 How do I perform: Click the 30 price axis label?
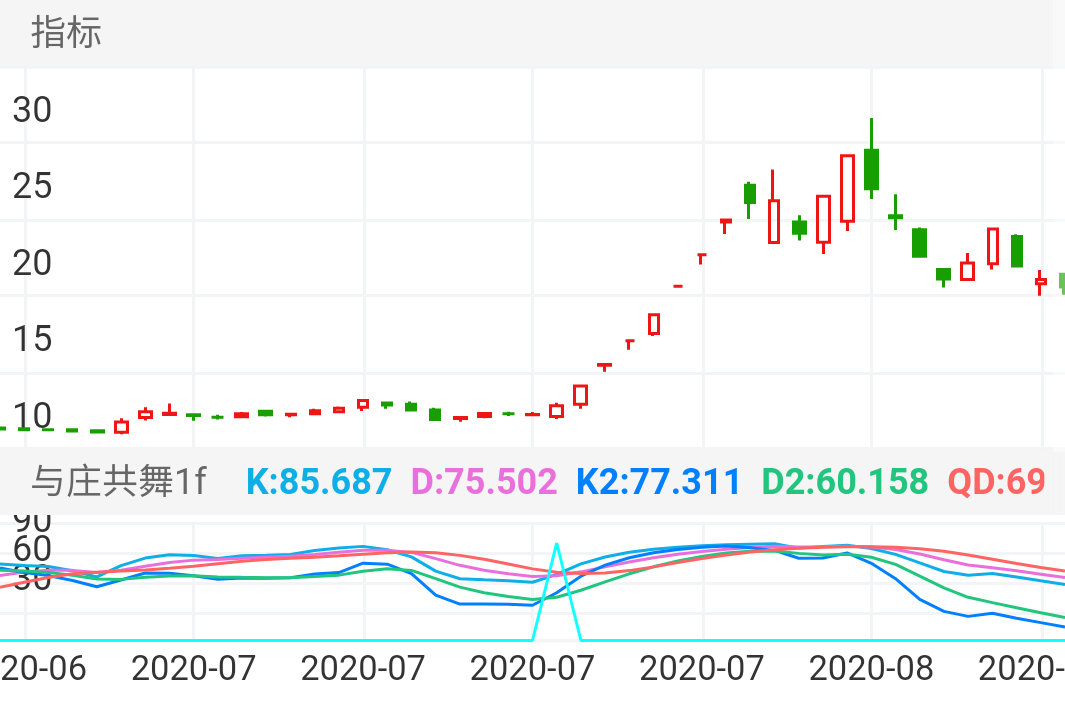(32, 110)
